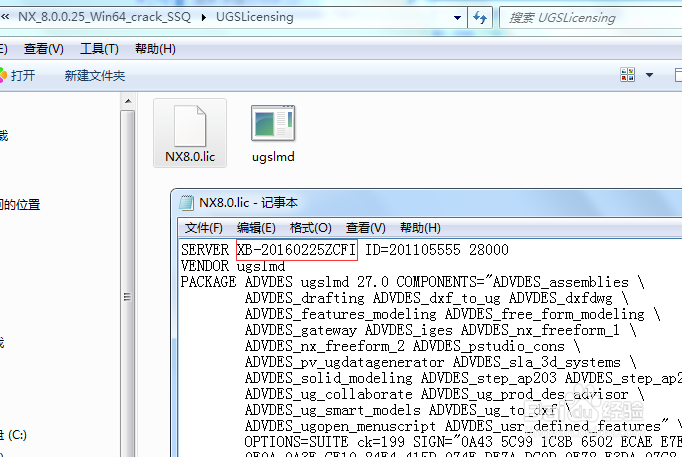Open Explorer 查看(V) menu
This screenshot has height=457, width=682.
[43, 49]
